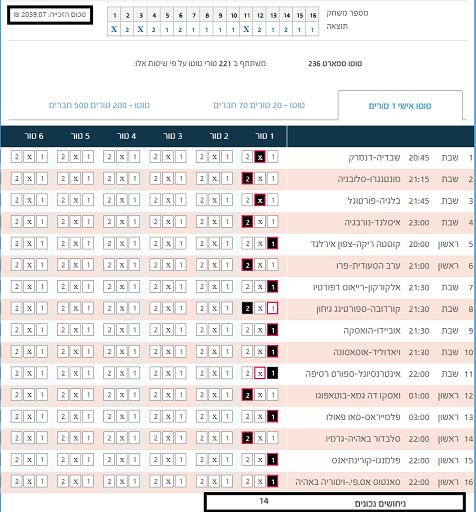Check 2 box in column 6 for סאנטוס-ויטוריה באהיה

tap(17, 481)
